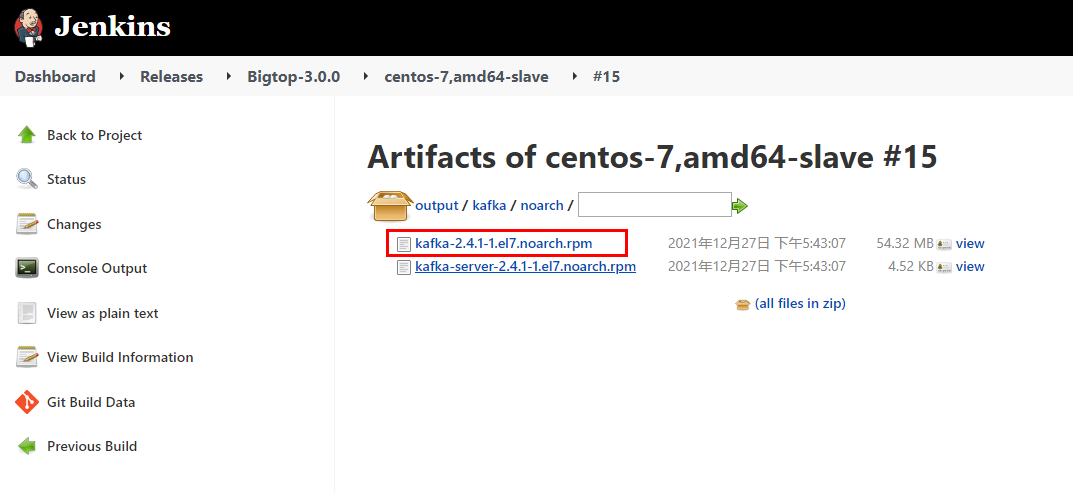This screenshot has width=1073, height=492.
Task: Click the green Back to Project arrow icon
Action: 27,135
